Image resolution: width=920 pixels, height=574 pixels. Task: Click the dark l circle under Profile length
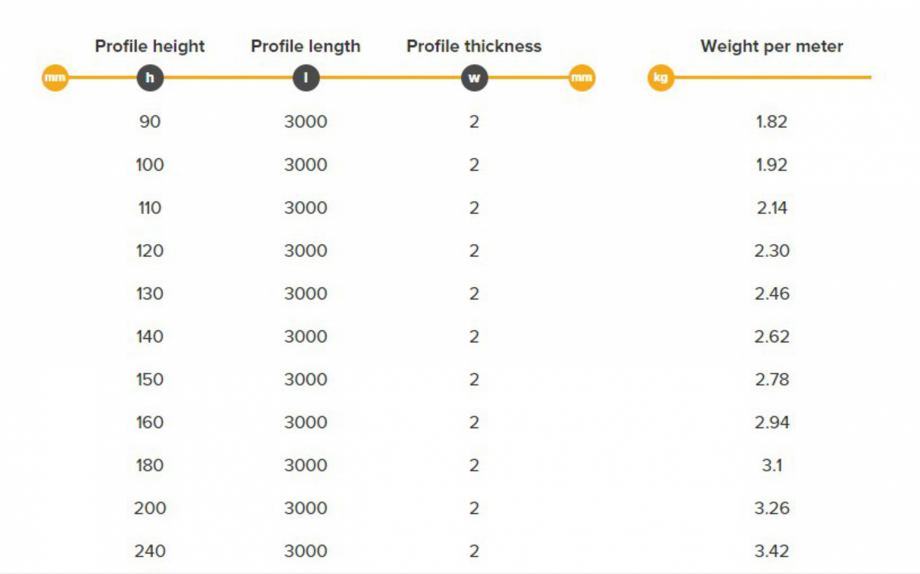coord(306,77)
